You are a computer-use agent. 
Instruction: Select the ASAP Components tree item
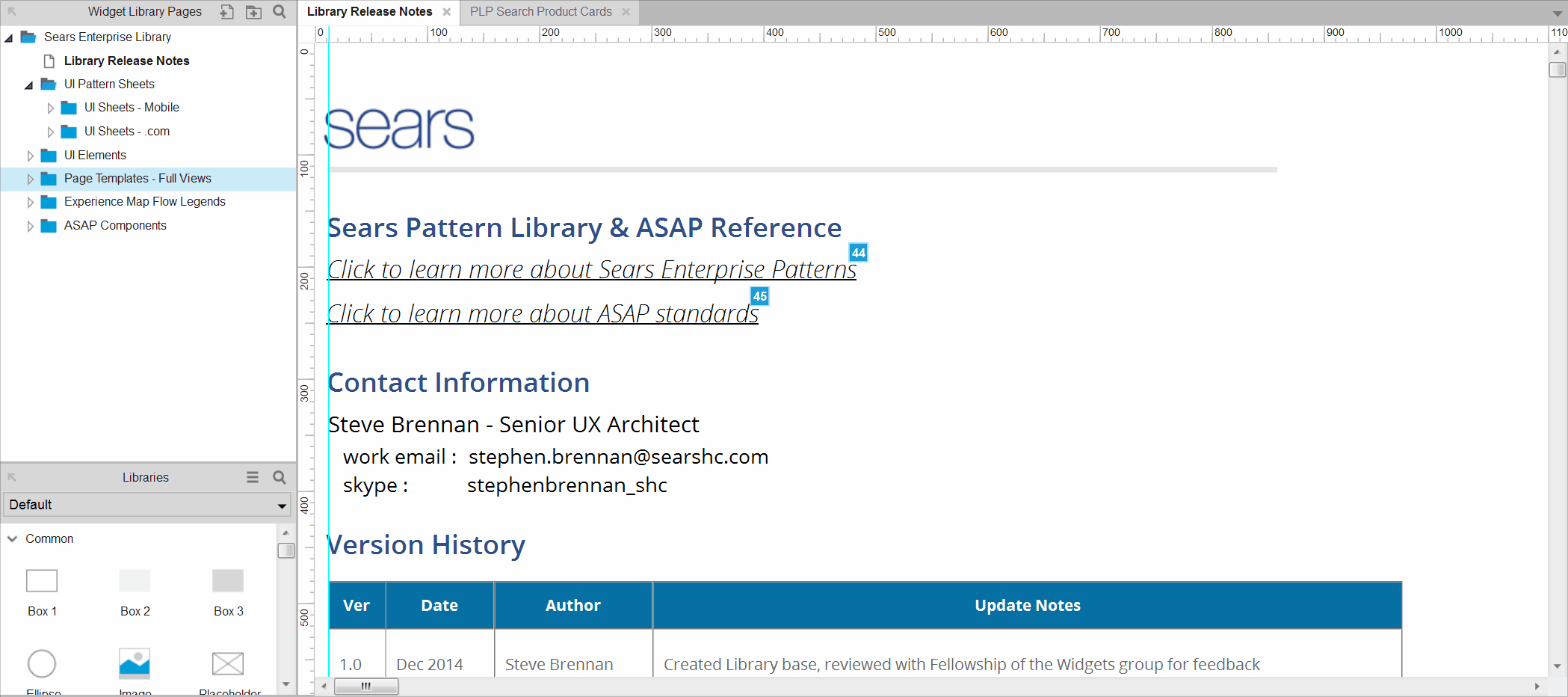tap(115, 225)
